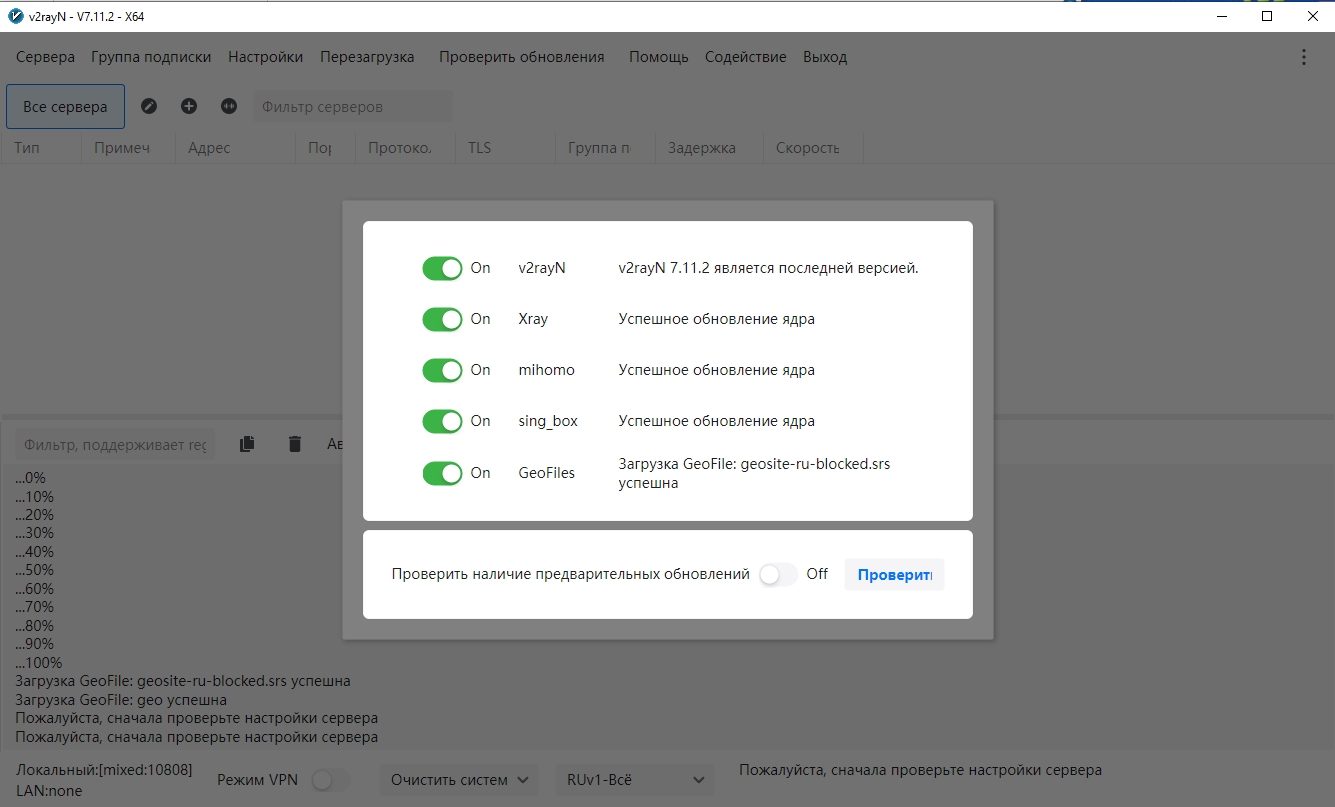
Task: Click the auto column width icon
Action: [229, 106]
